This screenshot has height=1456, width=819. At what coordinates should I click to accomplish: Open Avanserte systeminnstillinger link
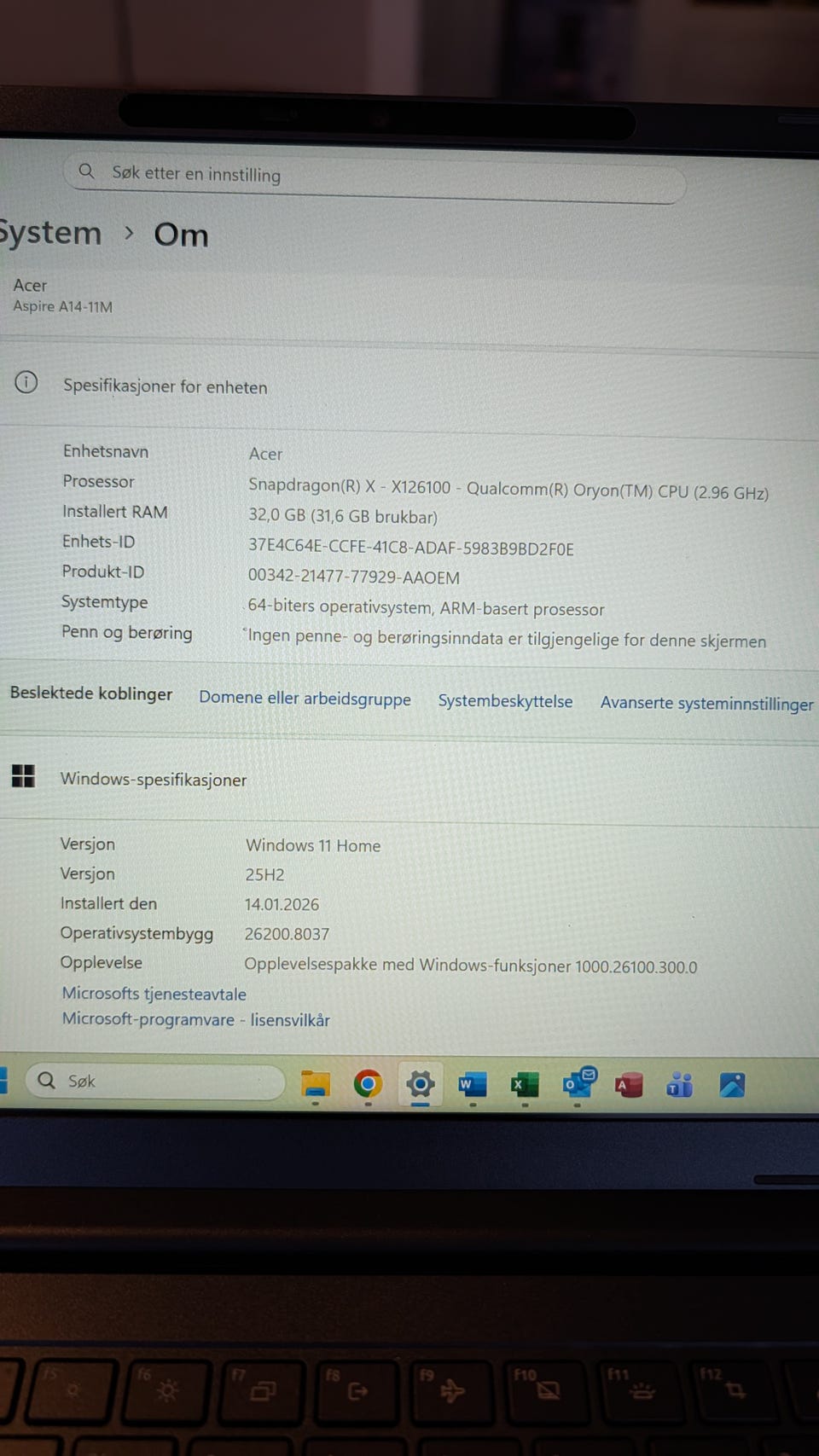click(x=706, y=704)
